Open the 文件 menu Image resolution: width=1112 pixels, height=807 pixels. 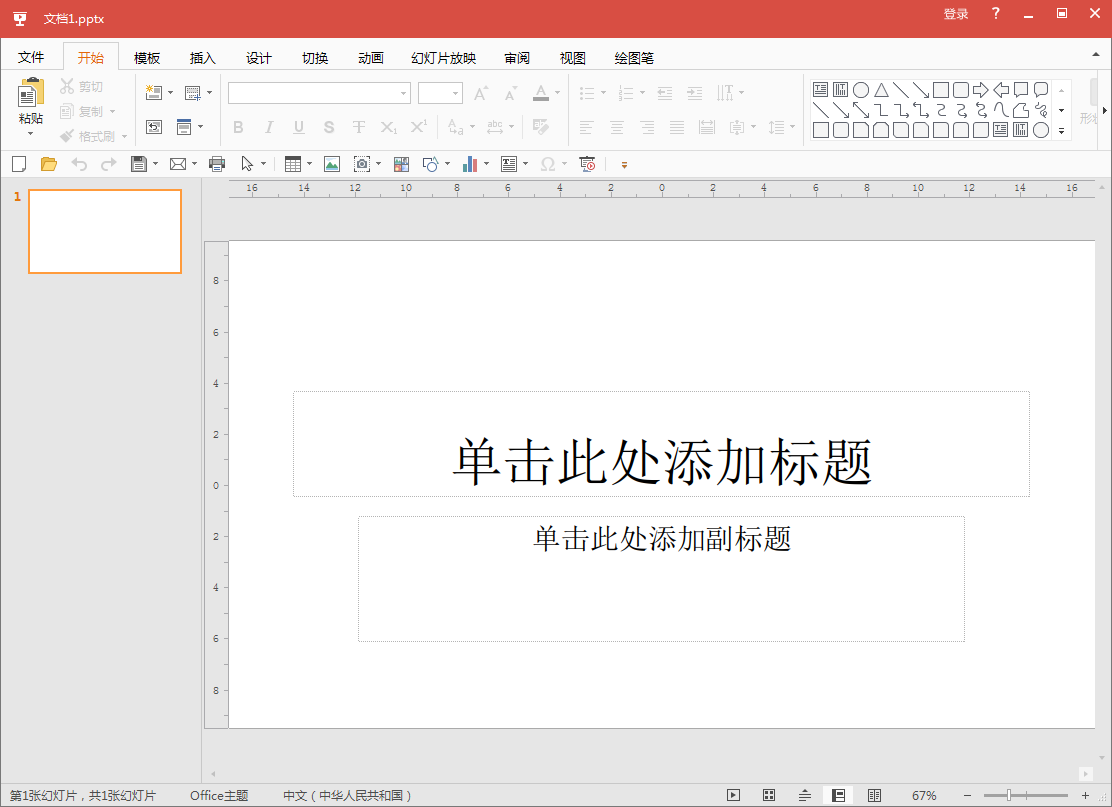[x=31, y=58]
